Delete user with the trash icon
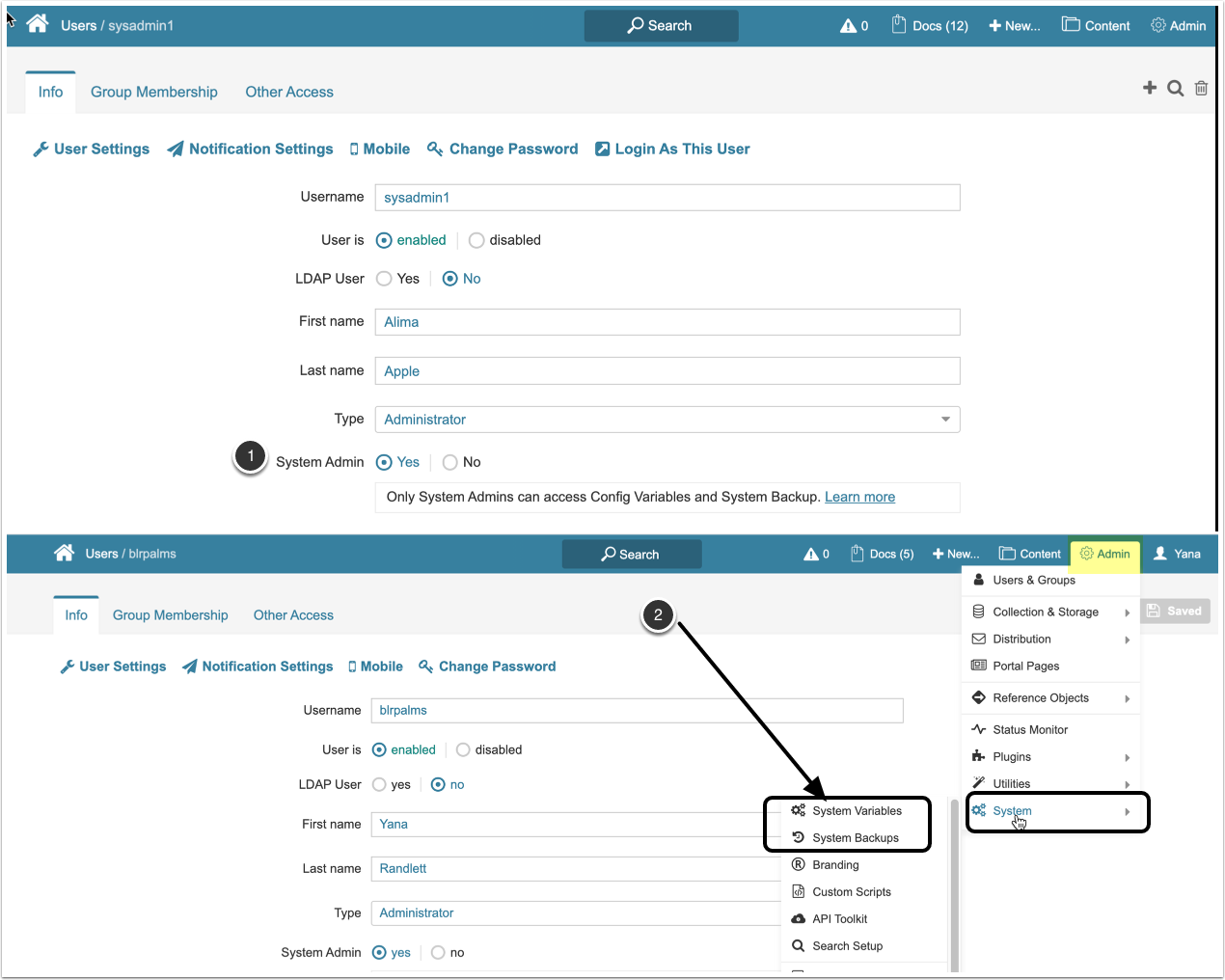Viewport: 1225px width, 980px height. 1201,88
